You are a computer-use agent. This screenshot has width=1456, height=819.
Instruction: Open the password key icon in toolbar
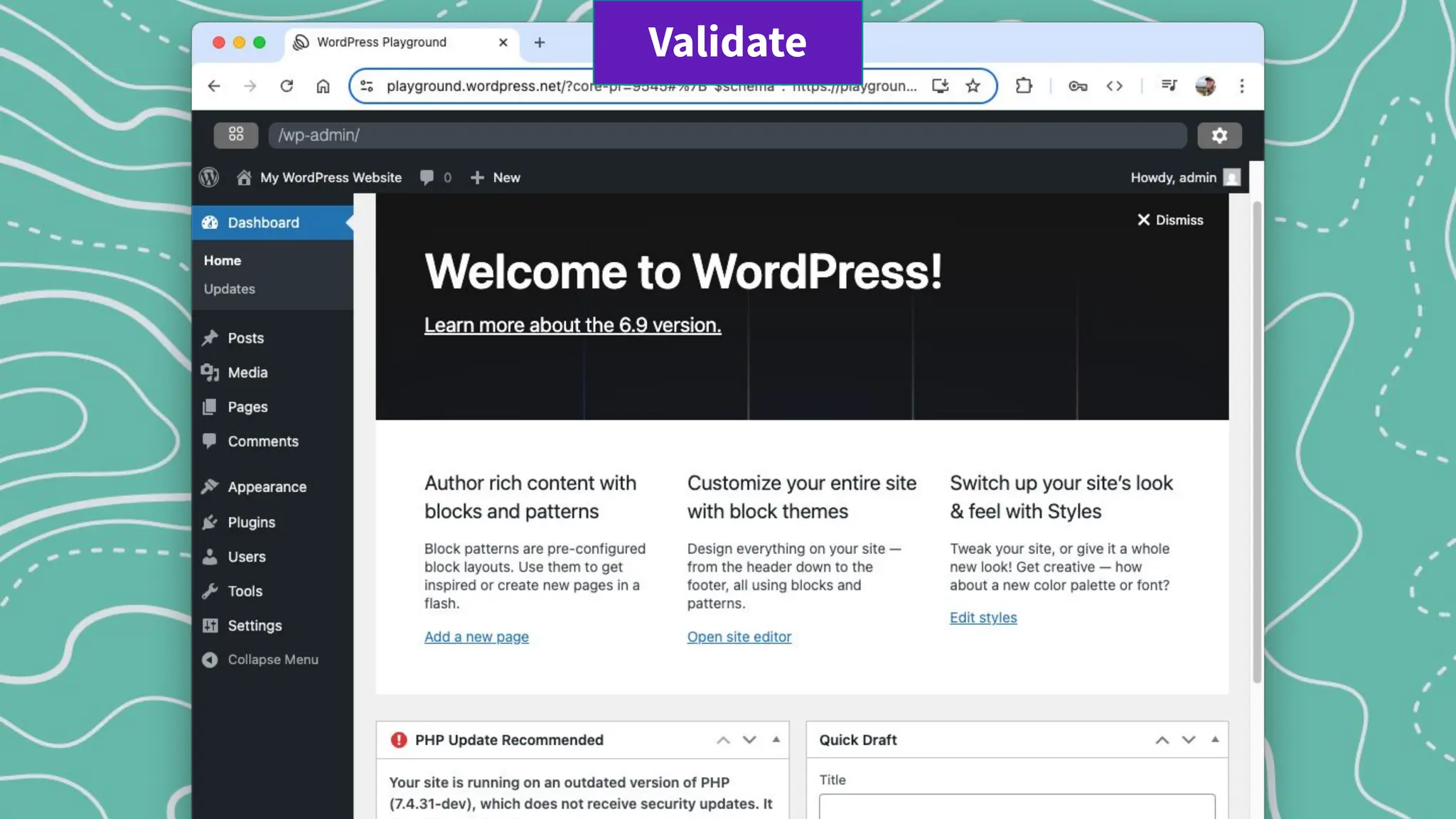(x=1078, y=86)
